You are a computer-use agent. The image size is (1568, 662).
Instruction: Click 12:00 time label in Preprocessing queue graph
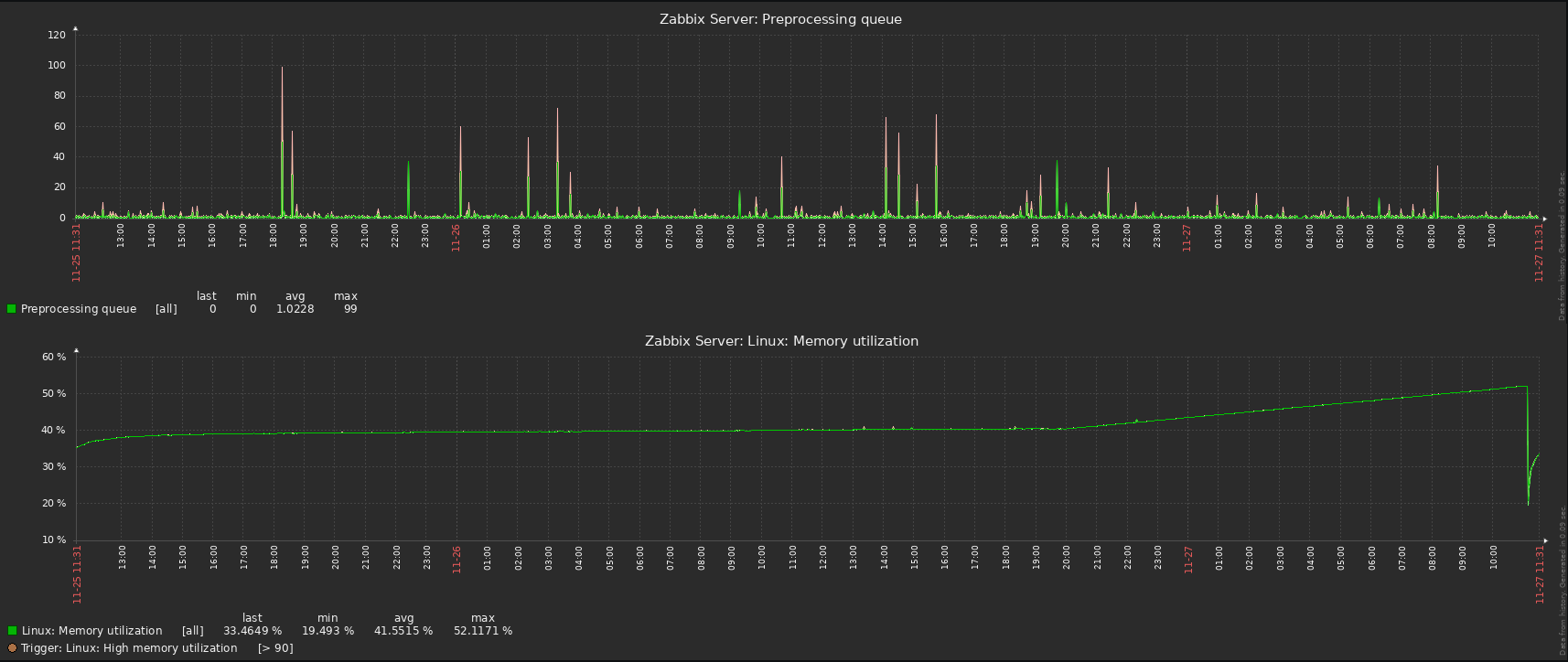(822, 237)
